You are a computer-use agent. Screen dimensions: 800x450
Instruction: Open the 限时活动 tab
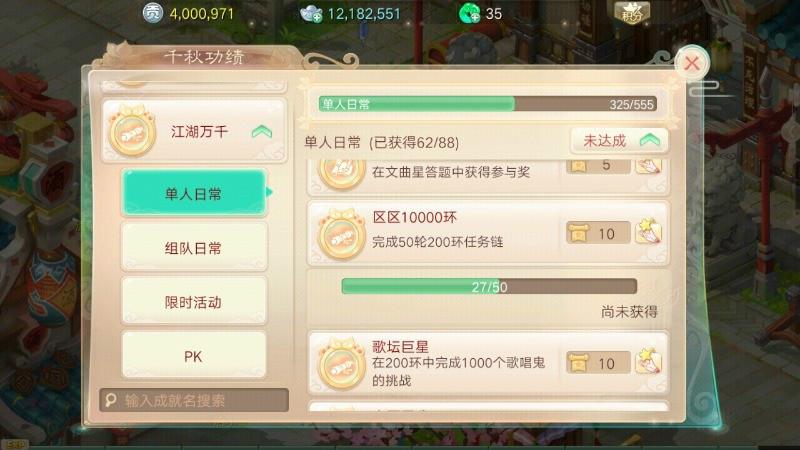click(194, 302)
